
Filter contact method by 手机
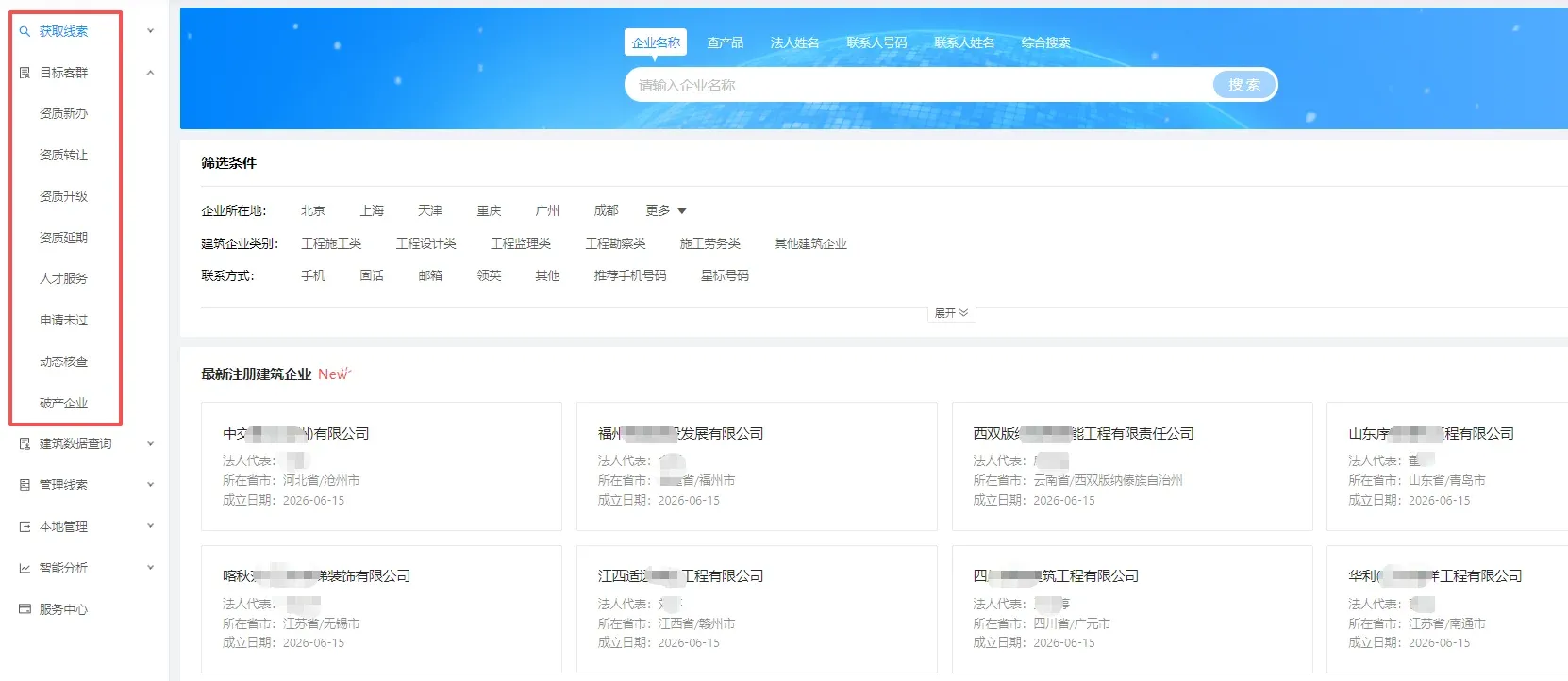[313, 275]
